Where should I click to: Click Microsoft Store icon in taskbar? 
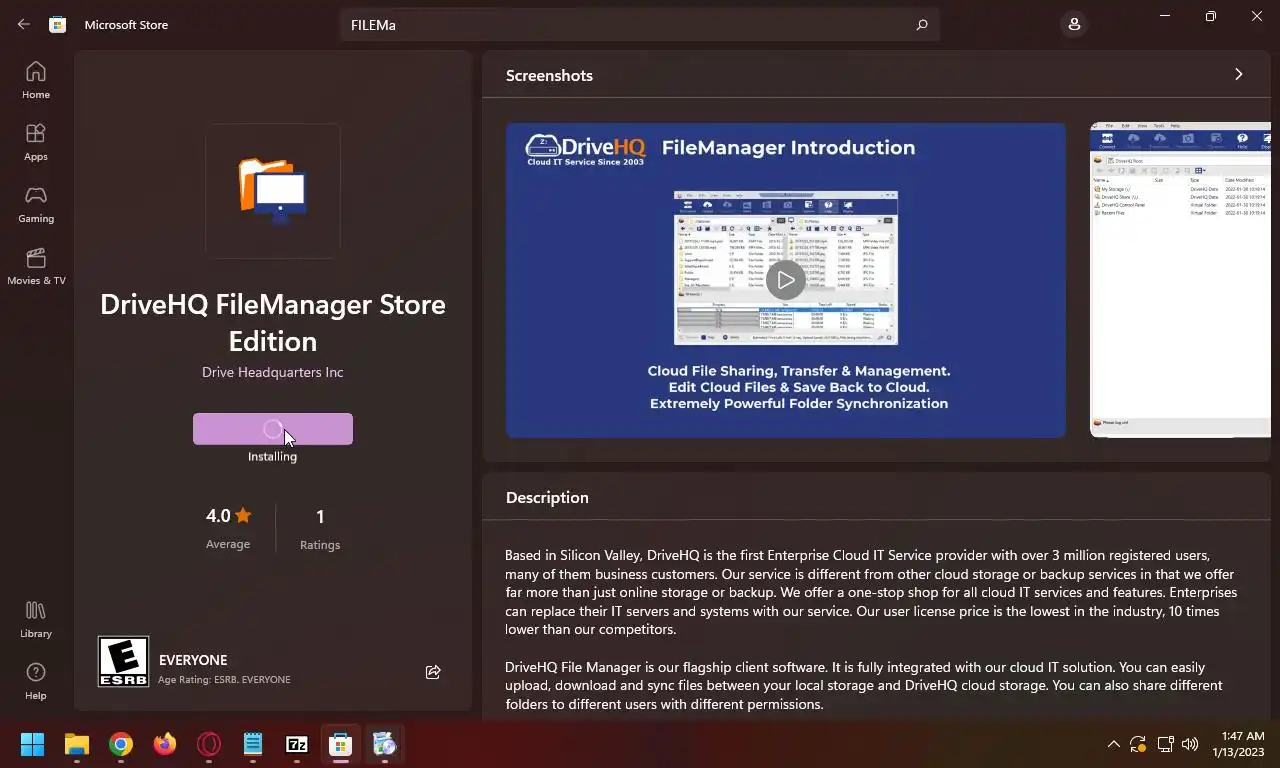pyautogui.click(x=341, y=744)
